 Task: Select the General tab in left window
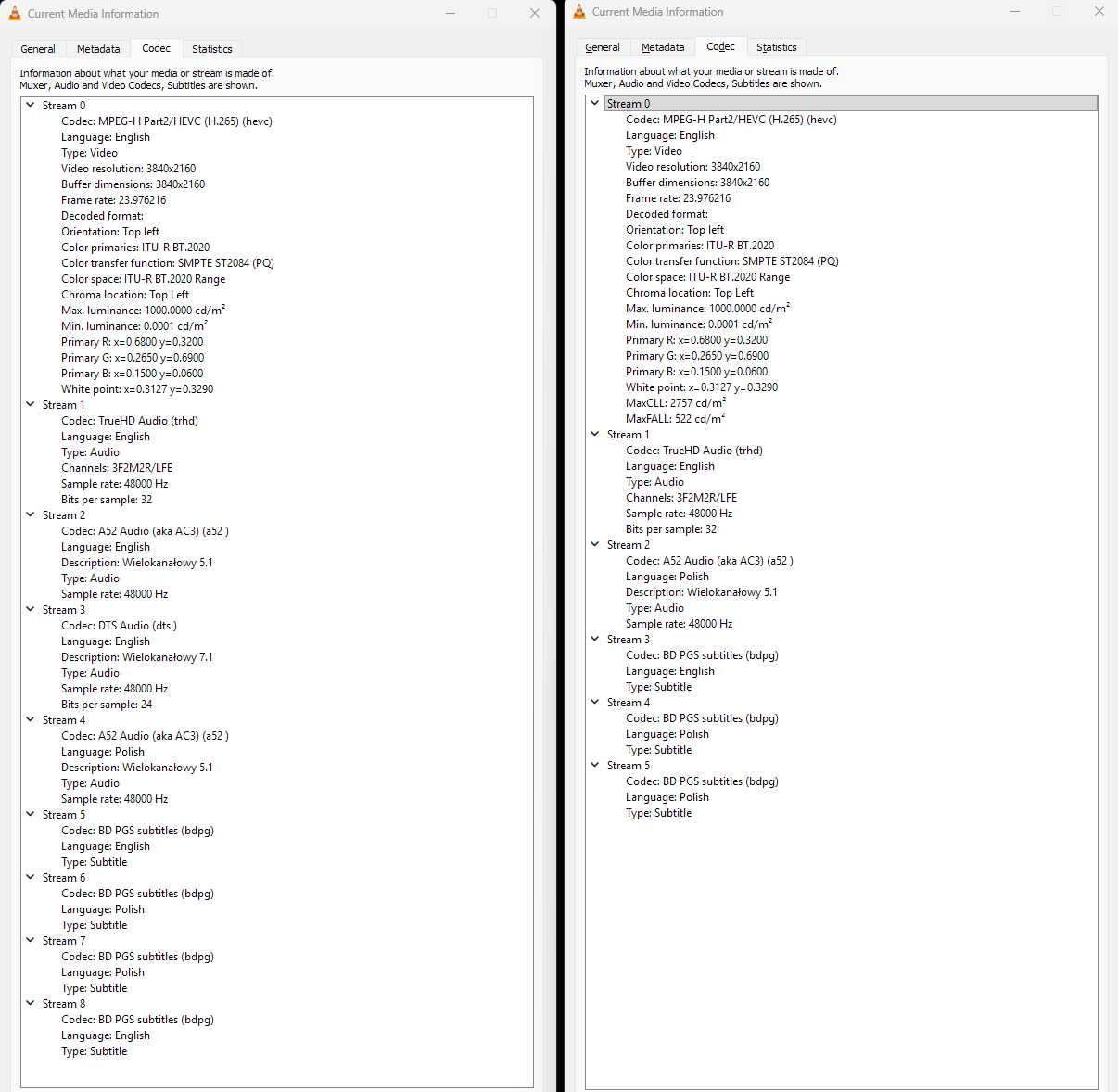click(38, 49)
